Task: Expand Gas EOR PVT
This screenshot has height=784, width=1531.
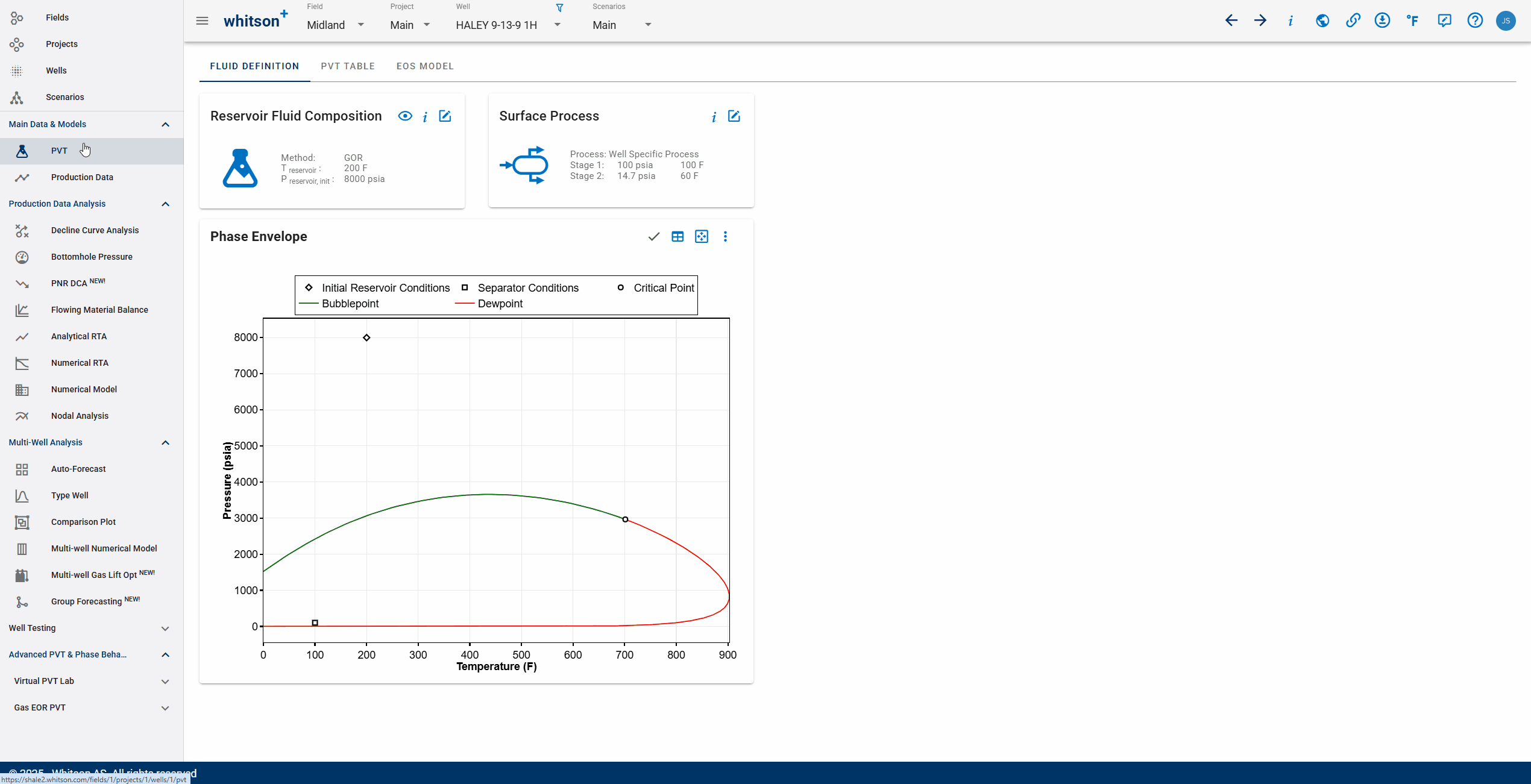Action: (165, 708)
